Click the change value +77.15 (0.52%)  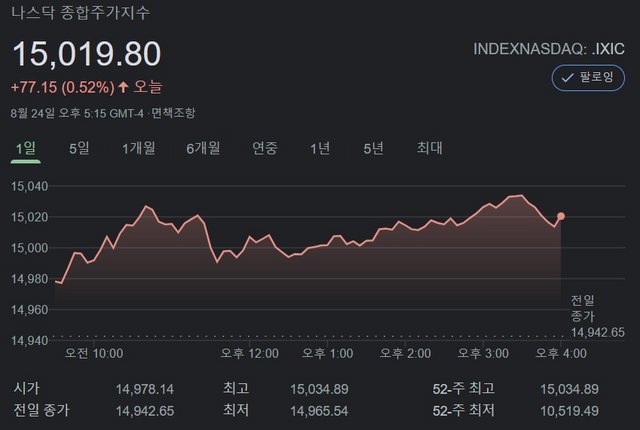pos(62,87)
